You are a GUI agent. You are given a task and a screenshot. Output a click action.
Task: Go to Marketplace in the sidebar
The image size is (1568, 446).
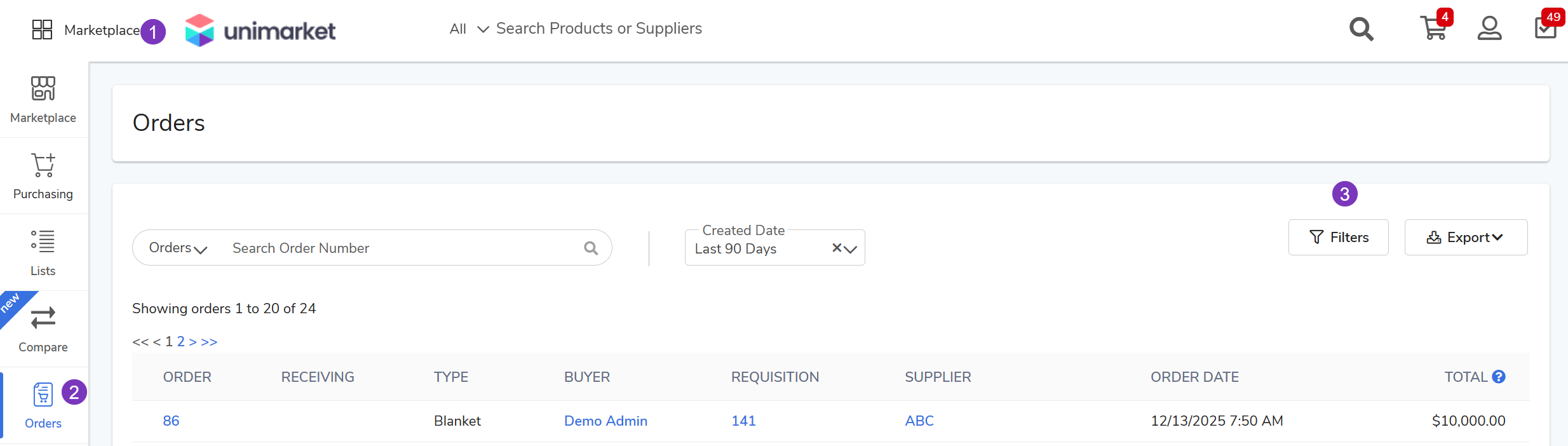pyautogui.click(x=43, y=100)
